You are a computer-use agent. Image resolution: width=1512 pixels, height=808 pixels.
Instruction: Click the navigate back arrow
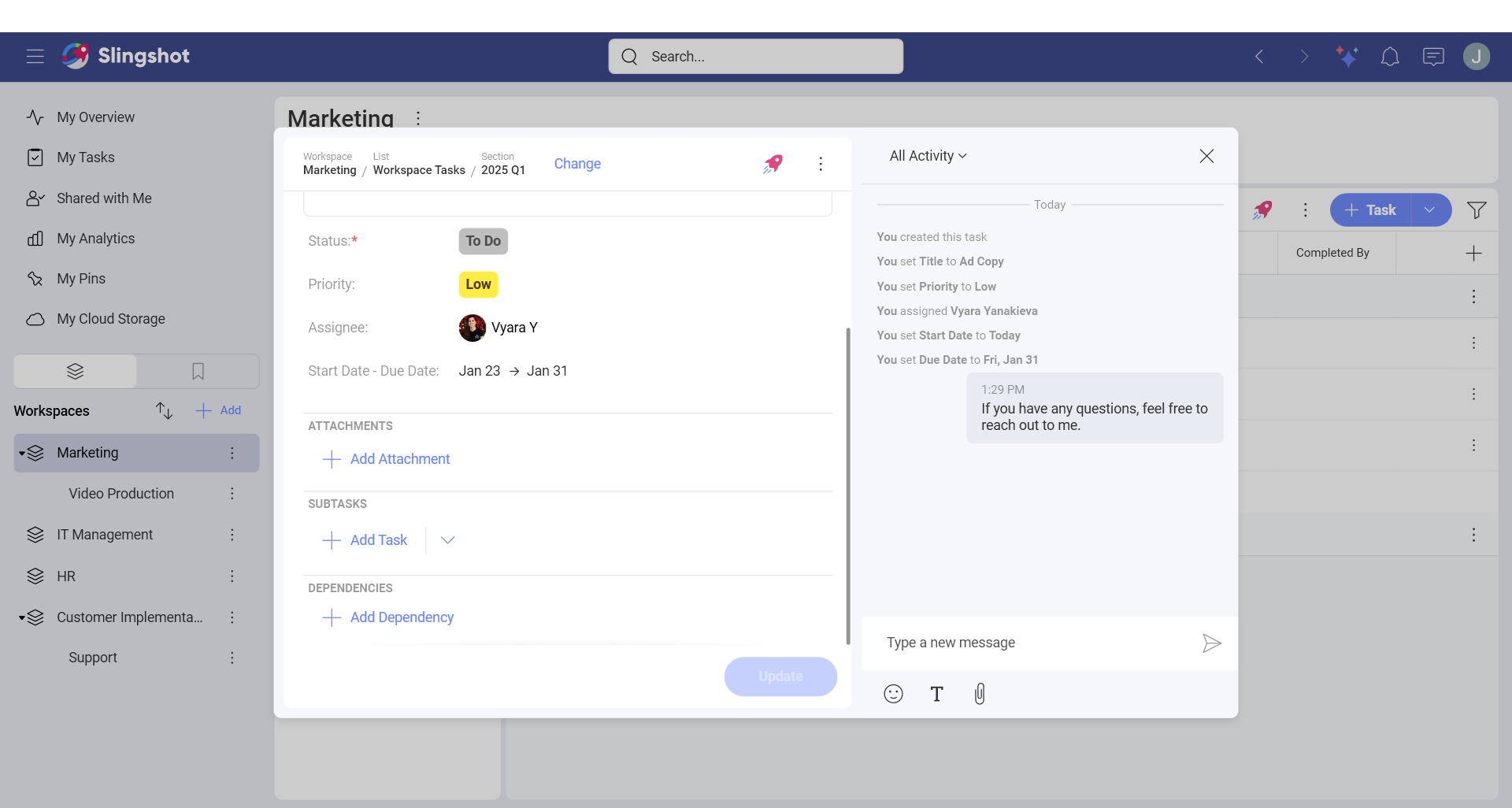[x=1259, y=57]
